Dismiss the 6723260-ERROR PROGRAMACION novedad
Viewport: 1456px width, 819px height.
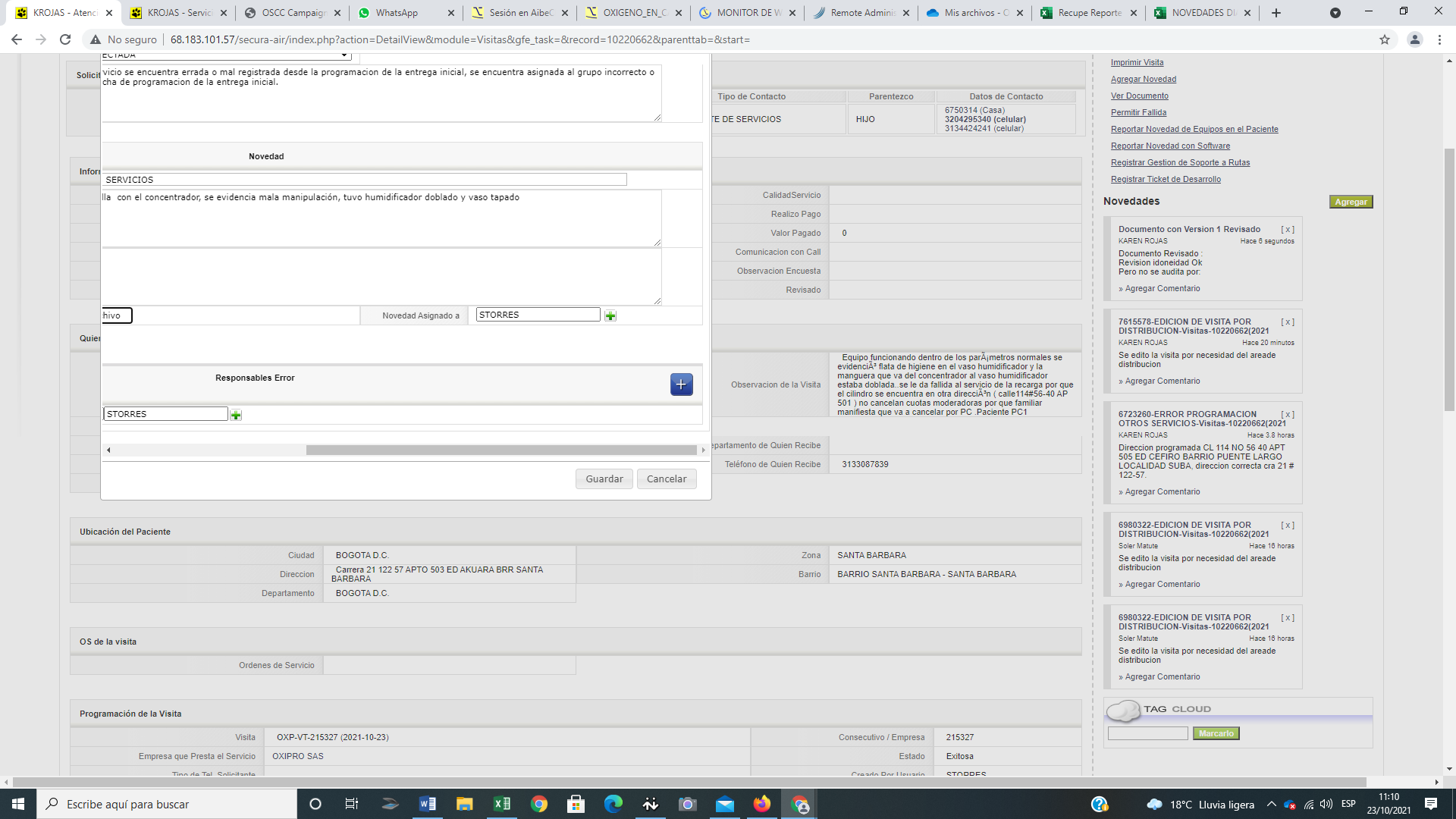pyautogui.click(x=1288, y=414)
